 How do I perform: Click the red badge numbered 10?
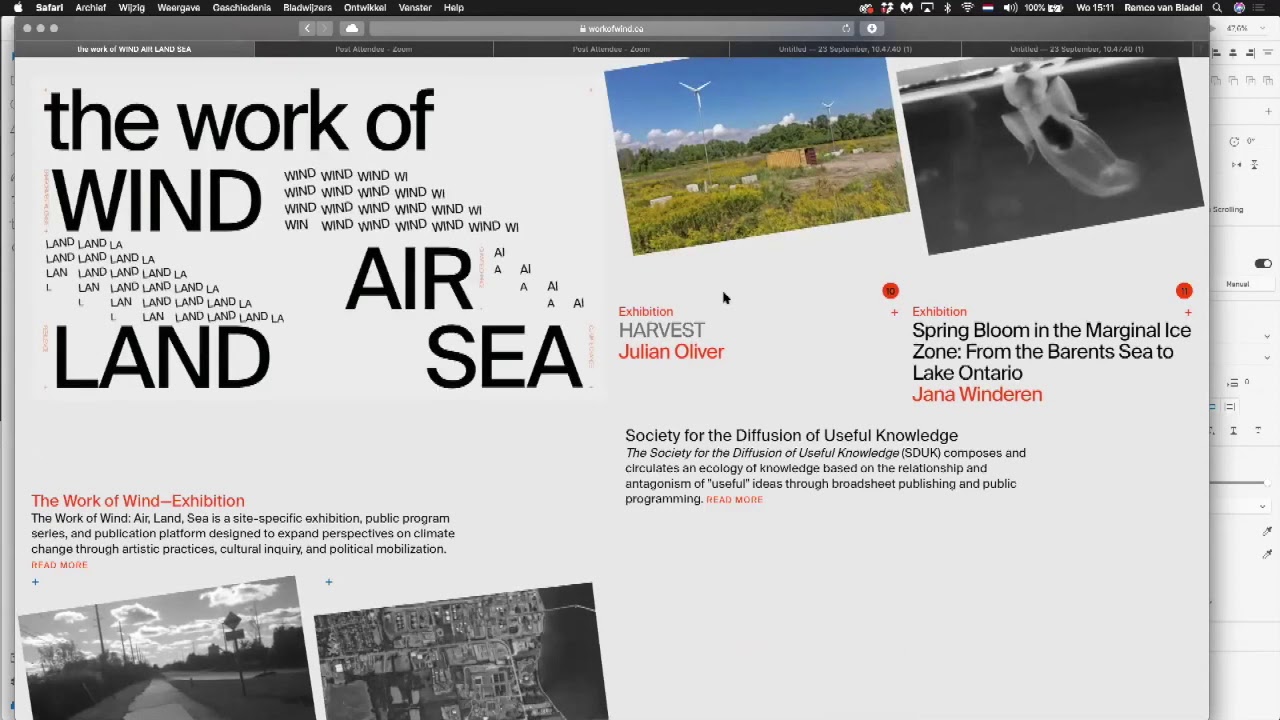890,291
